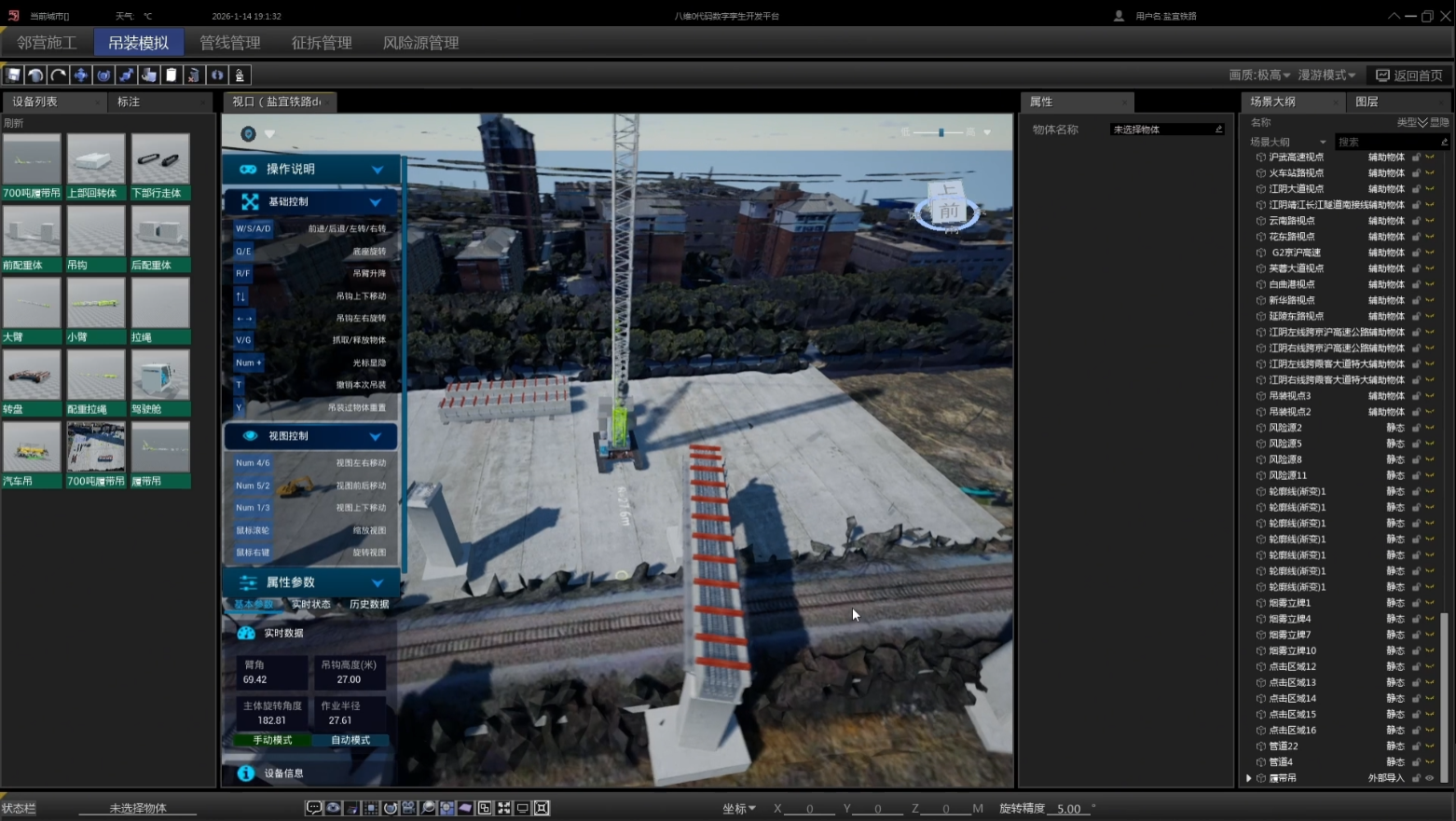Screen dimensions: 1456x821
Task: Click the redo arrow toolbar icon
Action: (x=59, y=75)
